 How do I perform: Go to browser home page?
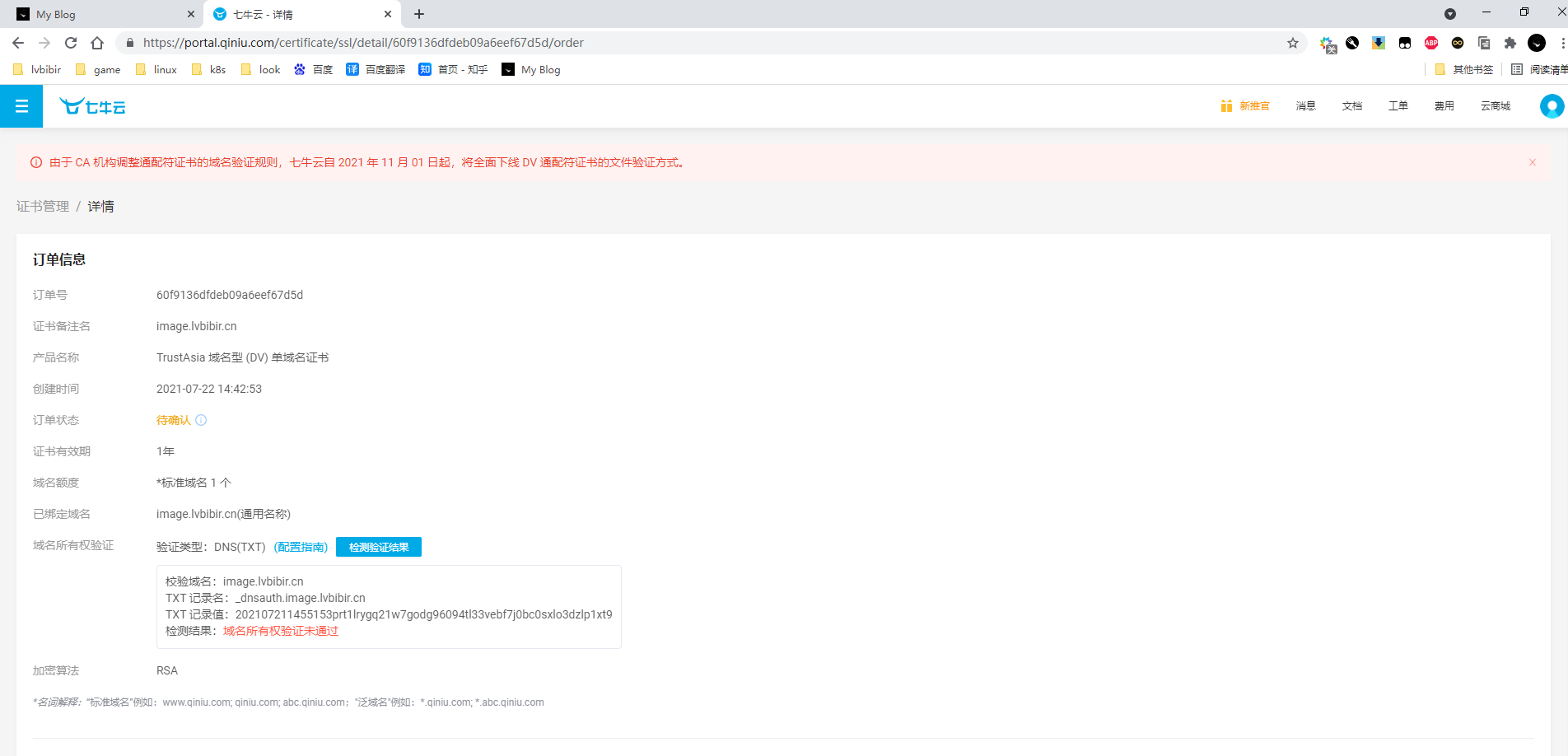tap(97, 43)
